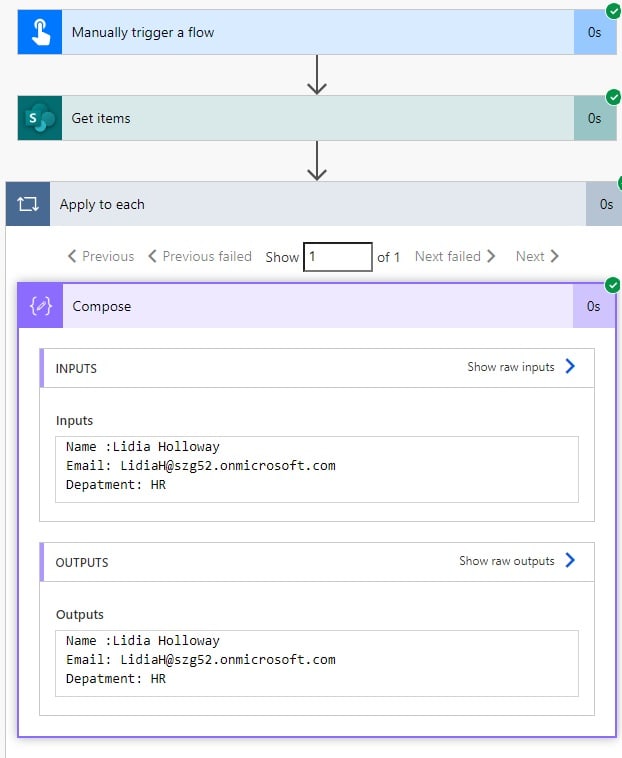Collapse the Compose action header
The height and width of the screenshot is (758, 622).
tap(318, 306)
